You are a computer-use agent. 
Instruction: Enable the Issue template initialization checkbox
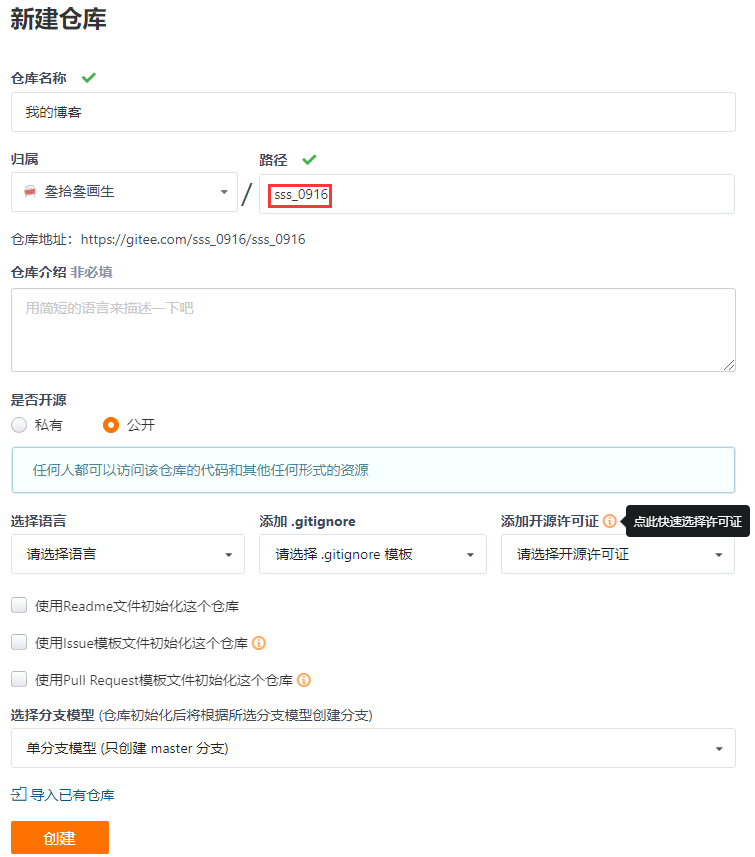pos(19,642)
